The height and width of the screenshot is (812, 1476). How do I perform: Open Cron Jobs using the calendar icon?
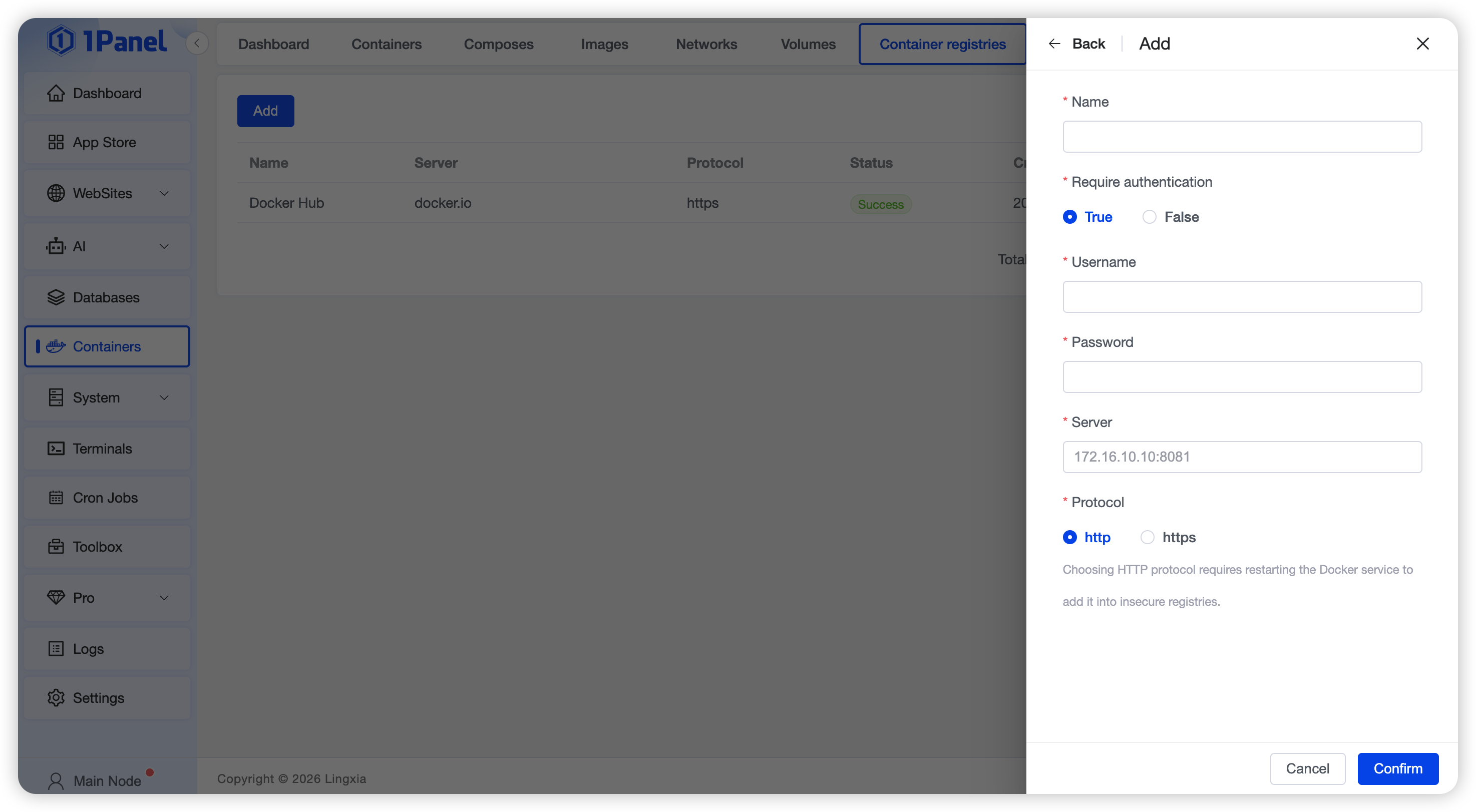56,498
